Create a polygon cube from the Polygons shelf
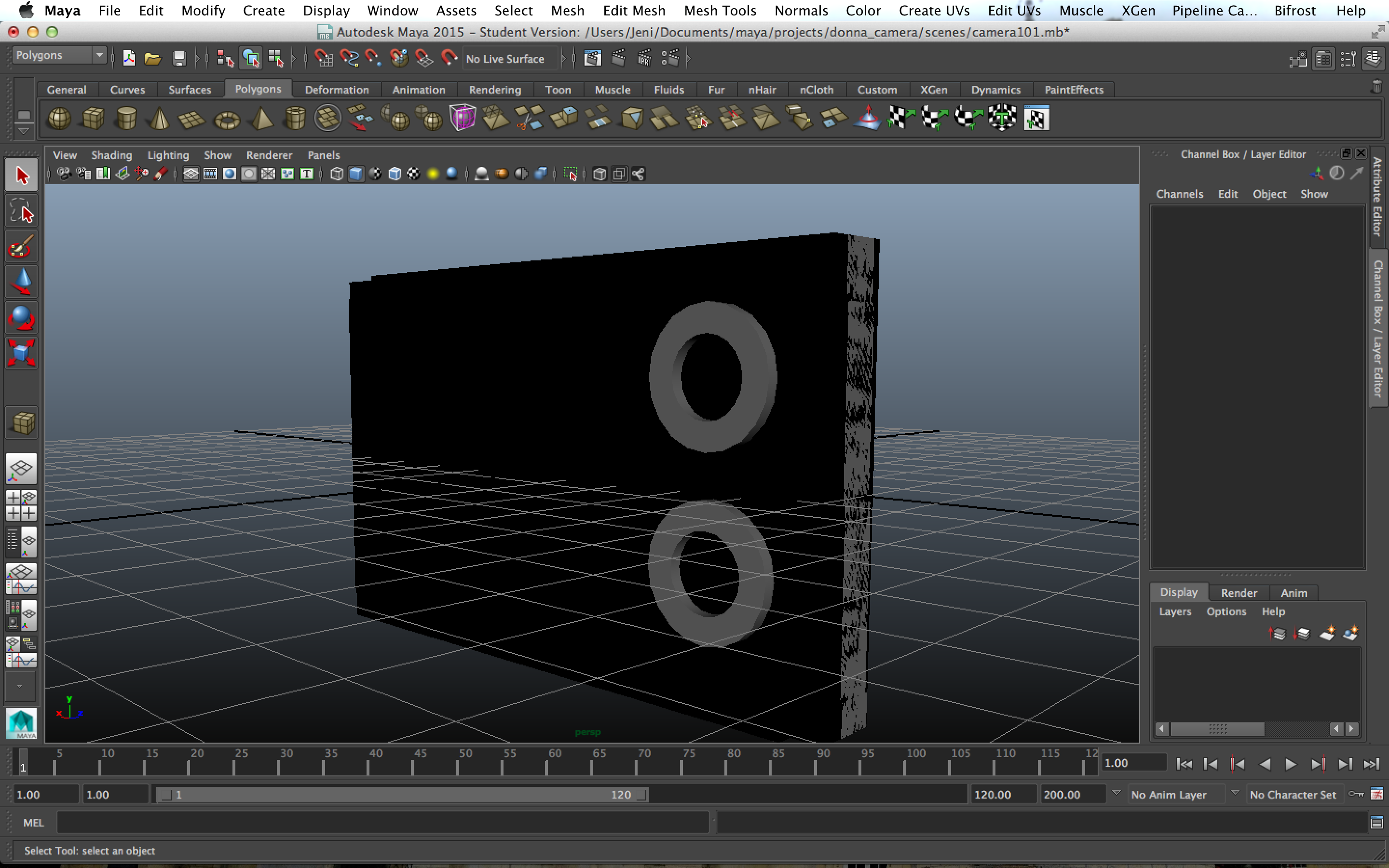The width and height of the screenshot is (1389, 868). (93, 118)
